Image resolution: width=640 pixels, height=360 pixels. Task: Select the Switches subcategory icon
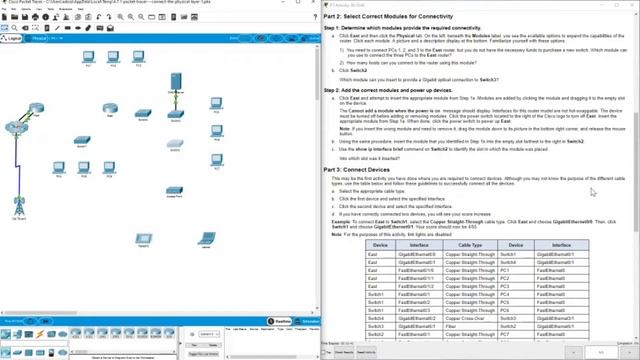17,353
